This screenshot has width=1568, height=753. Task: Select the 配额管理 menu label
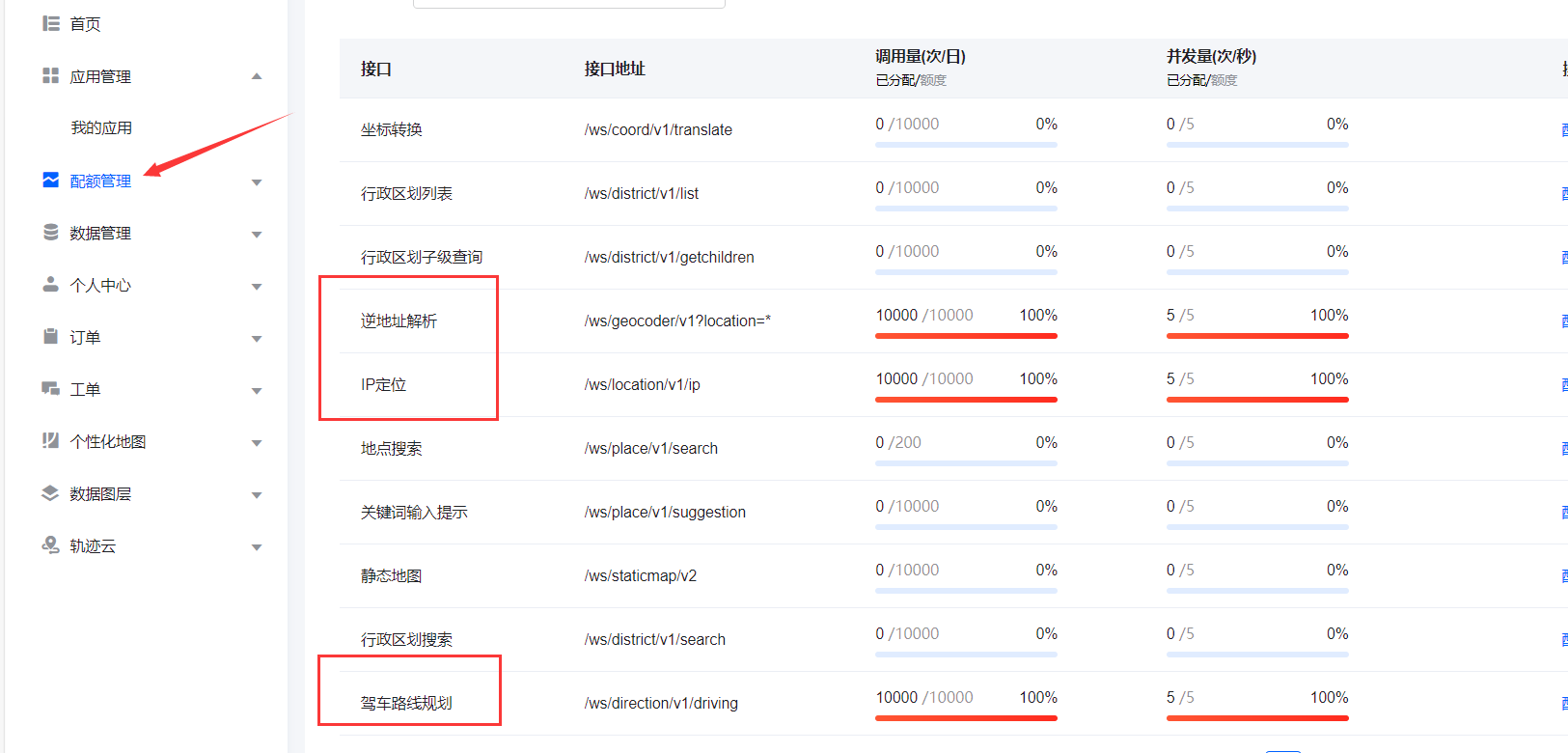(100, 181)
